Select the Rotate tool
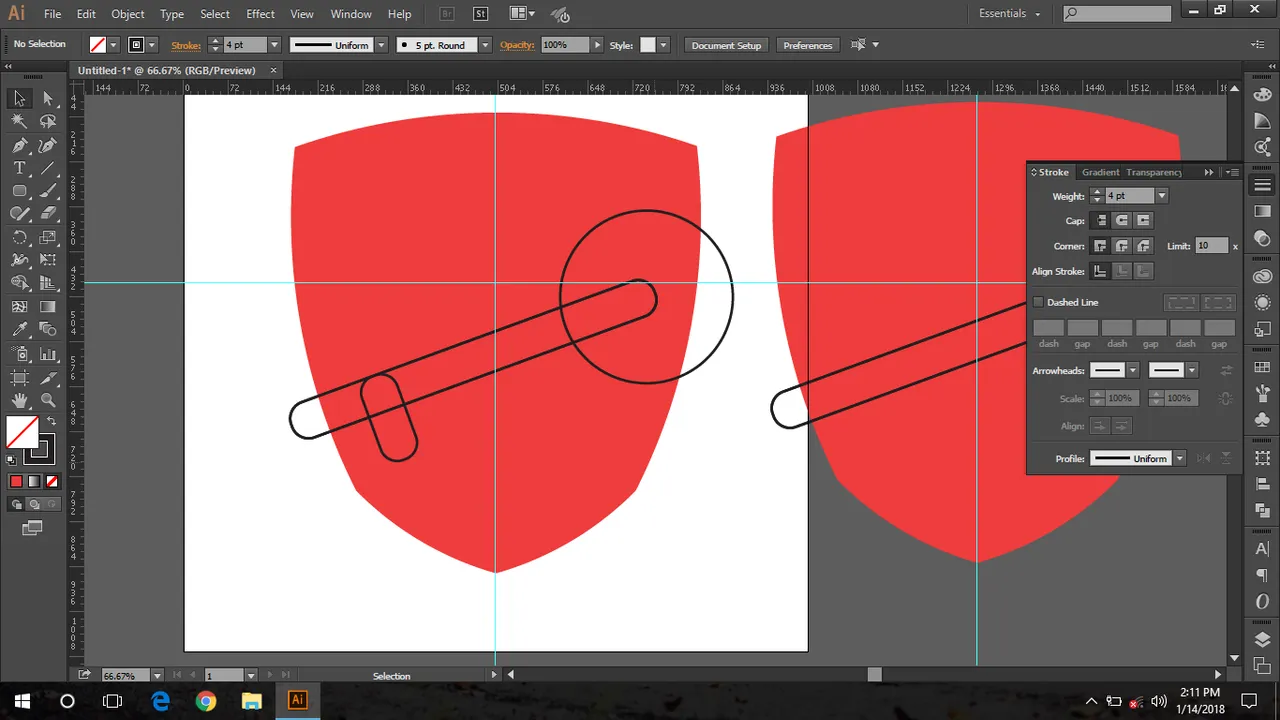 (19, 238)
